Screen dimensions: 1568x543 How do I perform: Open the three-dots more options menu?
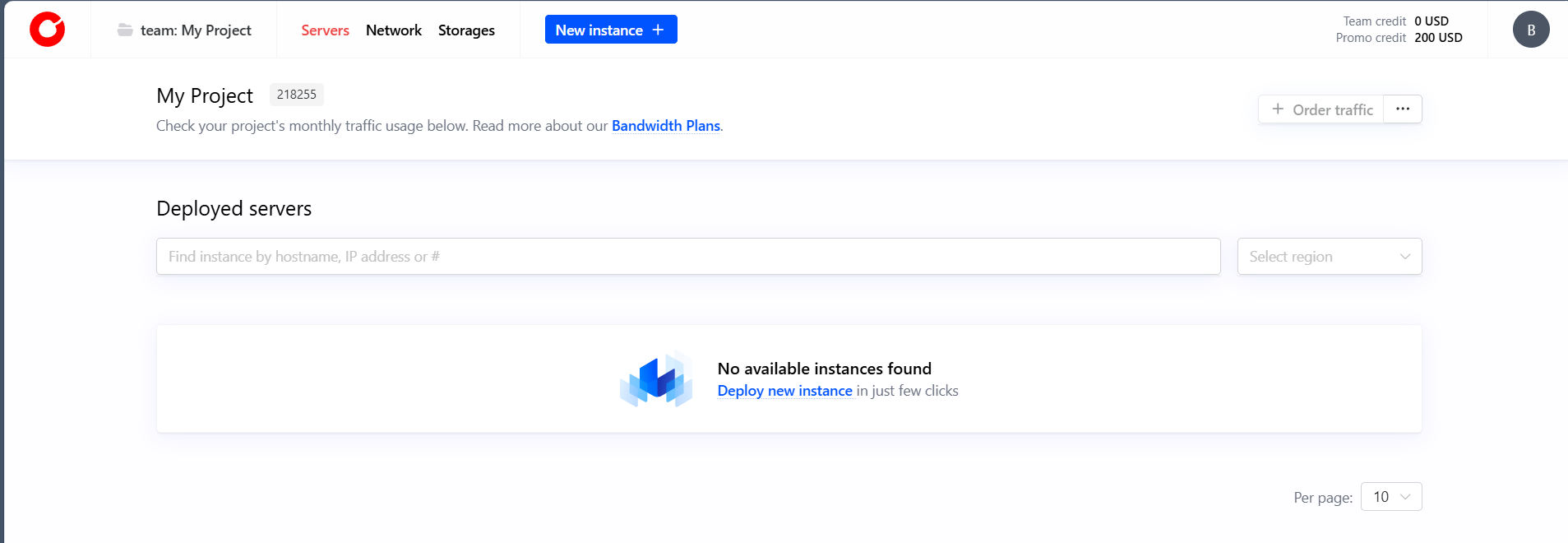coord(1402,109)
